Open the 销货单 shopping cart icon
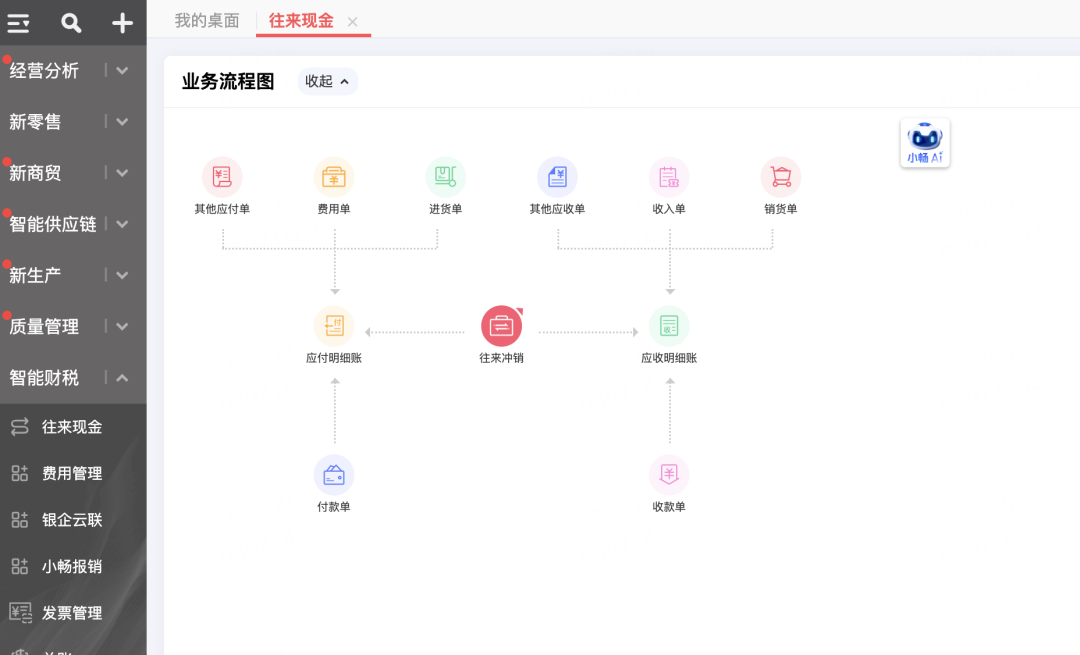 click(x=780, y=177)
